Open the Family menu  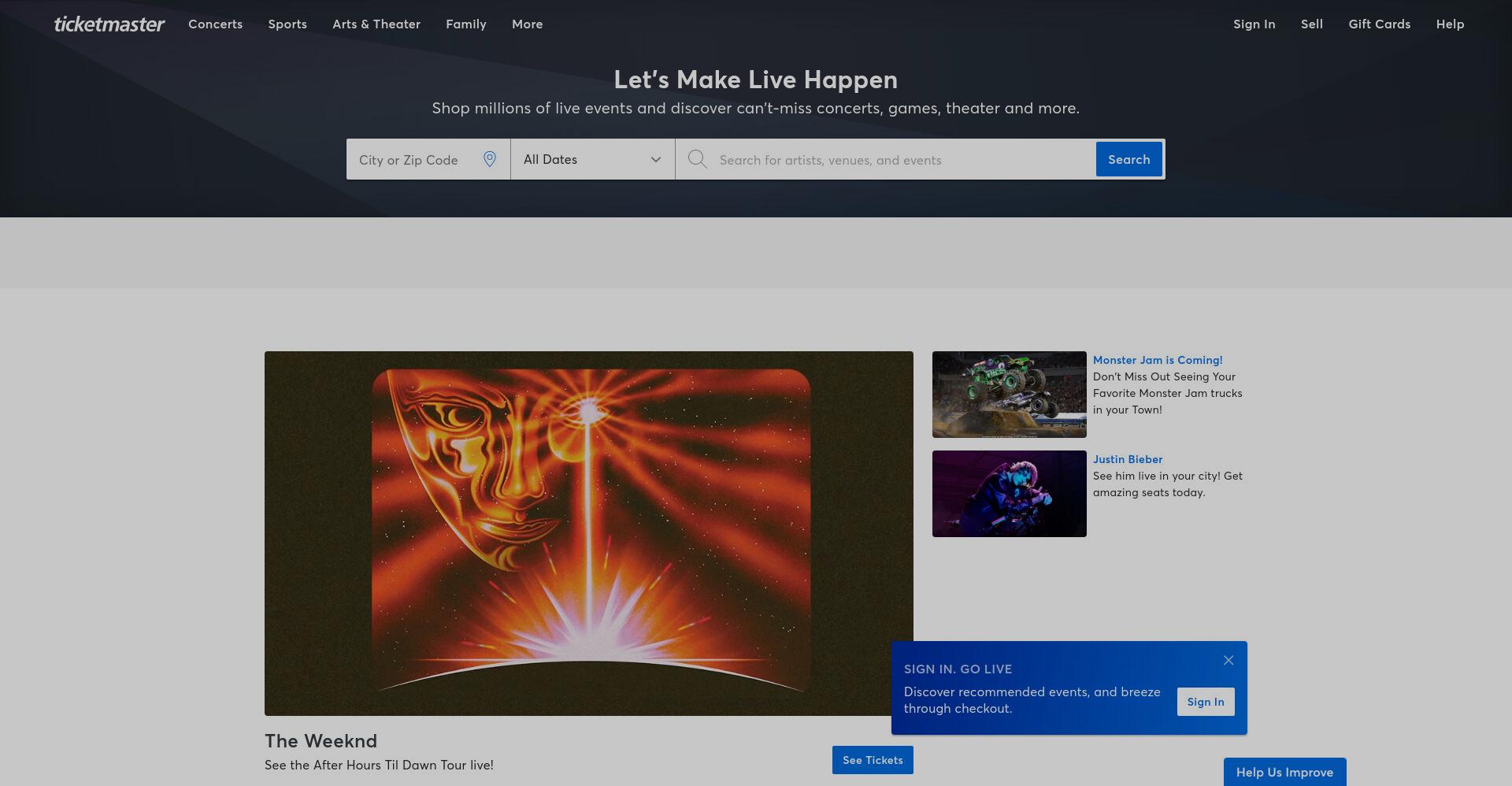[x=466, y=24]
